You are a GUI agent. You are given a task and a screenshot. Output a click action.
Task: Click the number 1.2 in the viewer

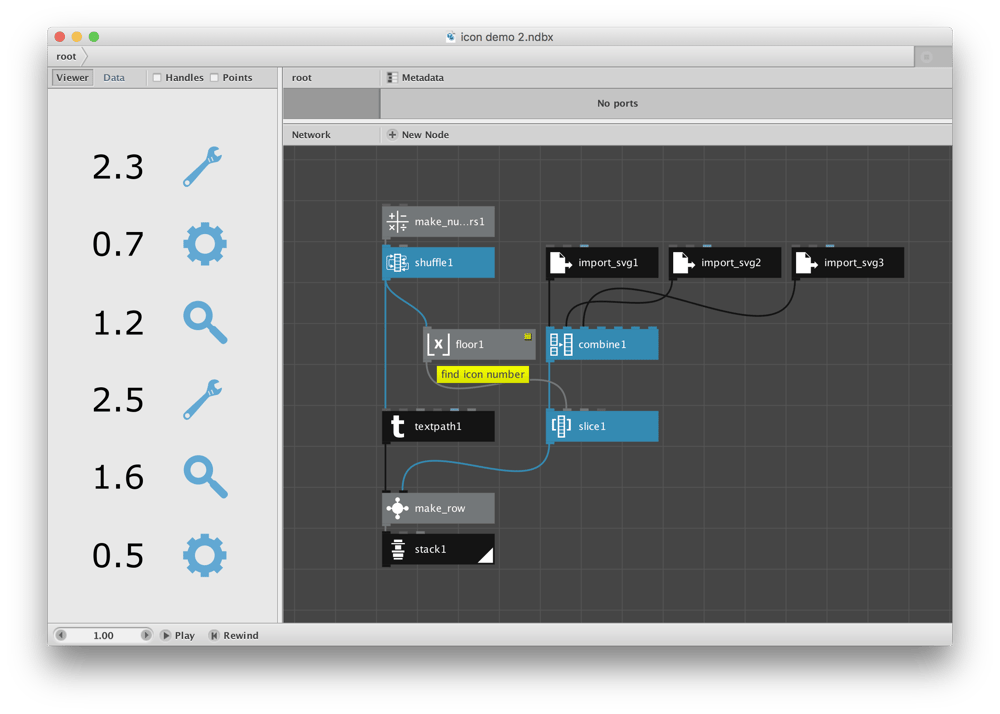[118, 323]
